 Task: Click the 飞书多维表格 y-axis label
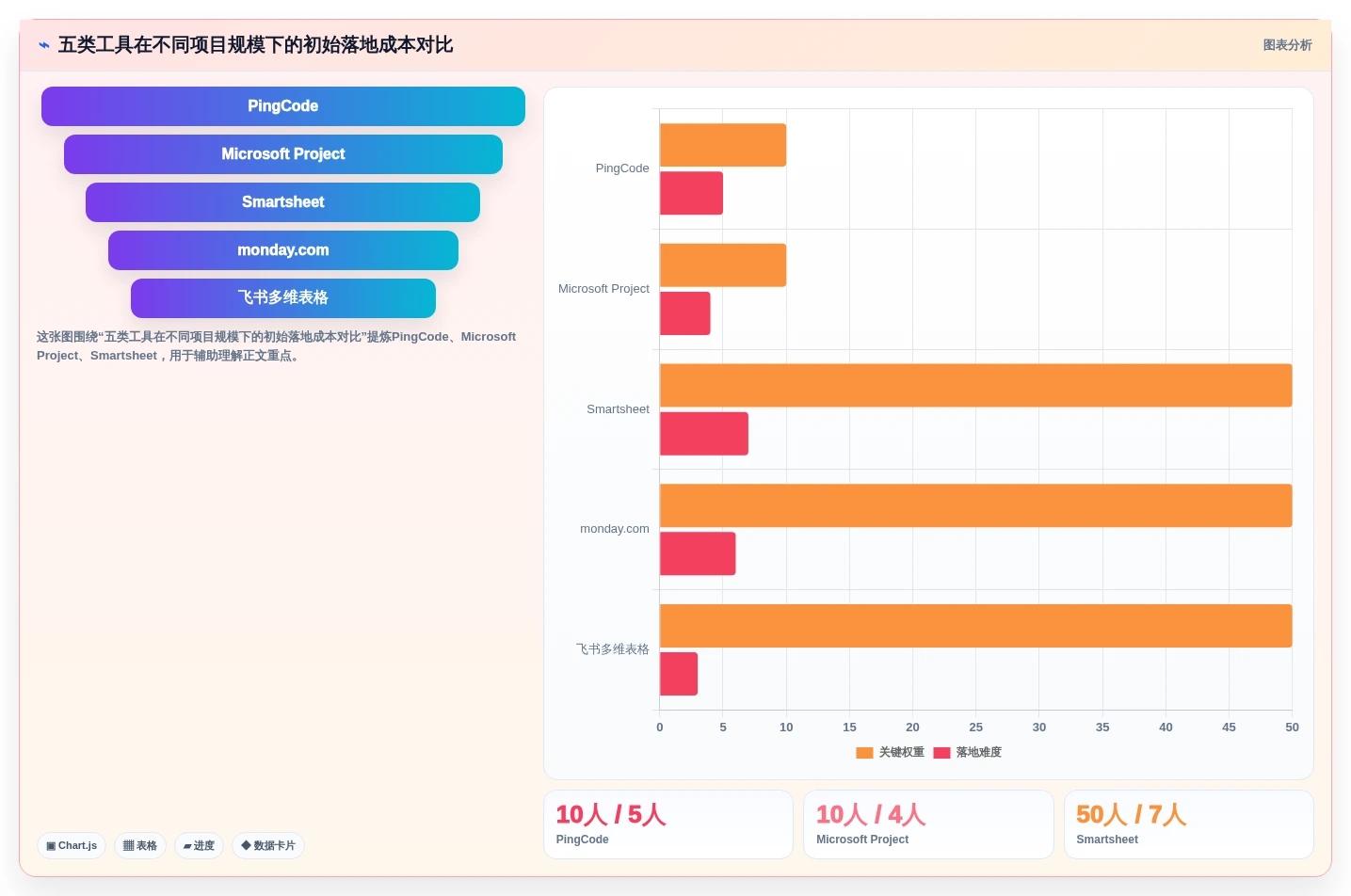[x=613, y=649]
